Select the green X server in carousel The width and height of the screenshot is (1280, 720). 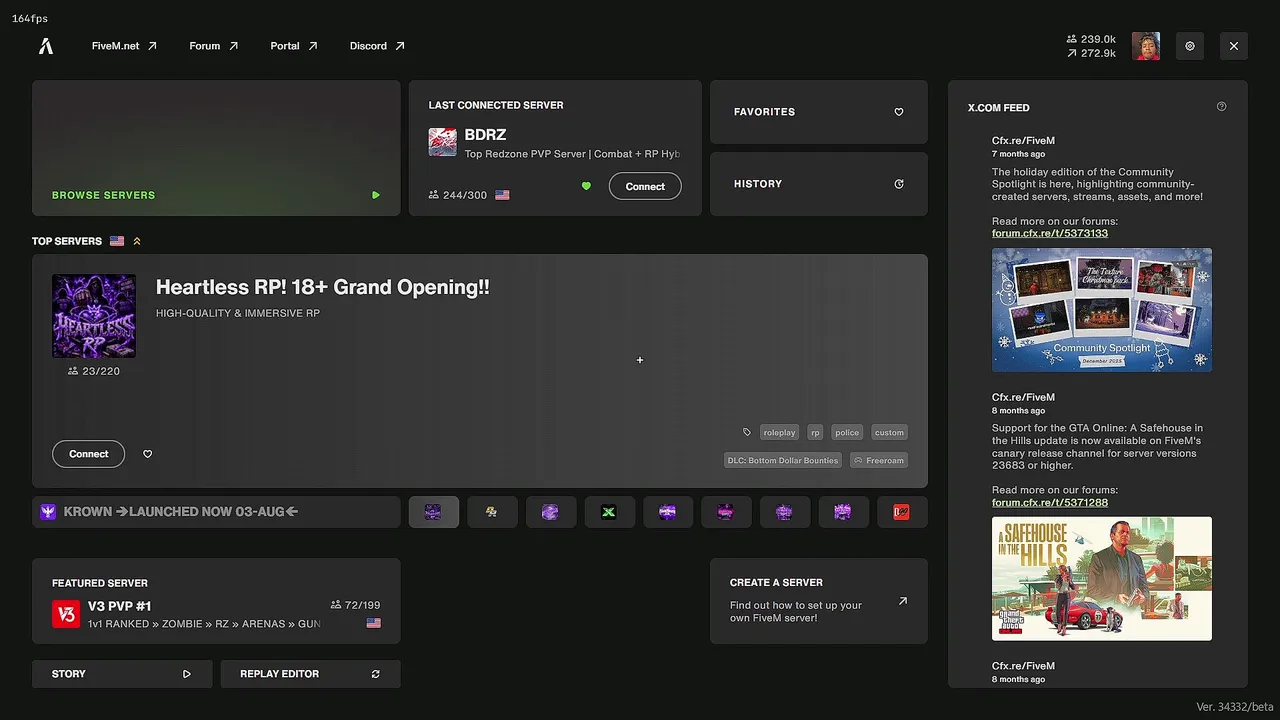tap(609, 512)
